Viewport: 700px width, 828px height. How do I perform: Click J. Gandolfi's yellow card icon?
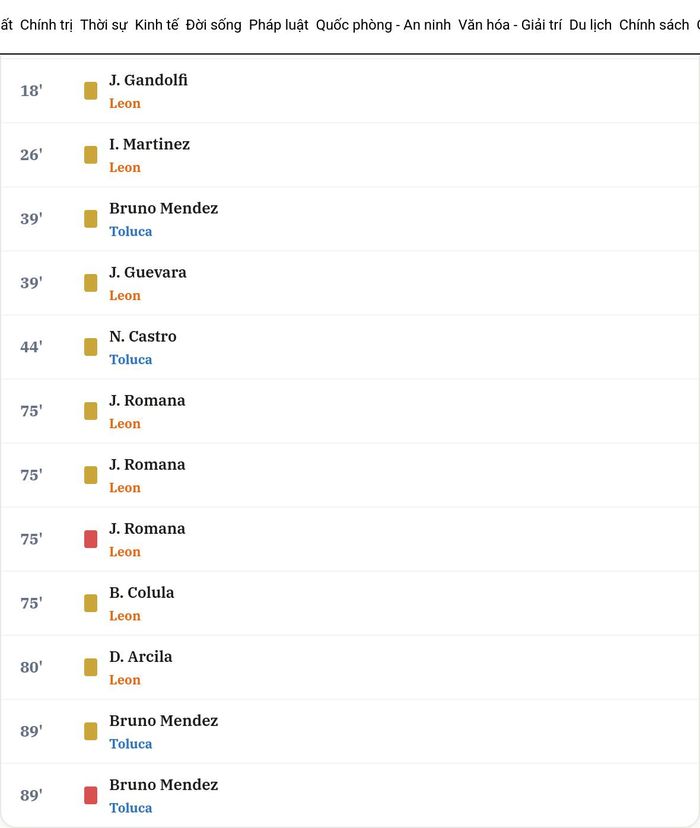[91, 91]
